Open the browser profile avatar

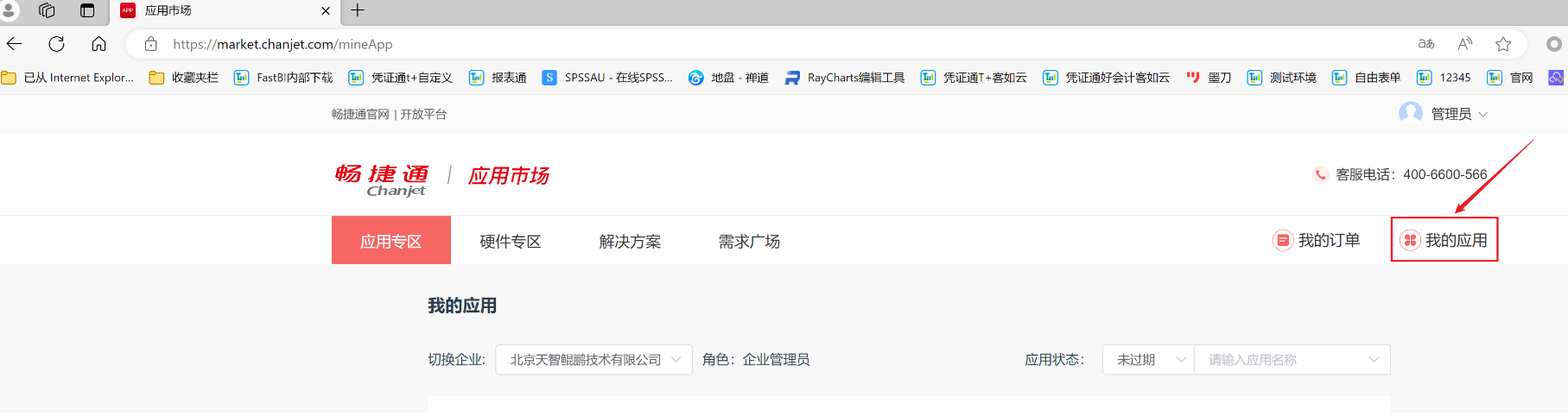pyautogui.click(x=9, y=10)
